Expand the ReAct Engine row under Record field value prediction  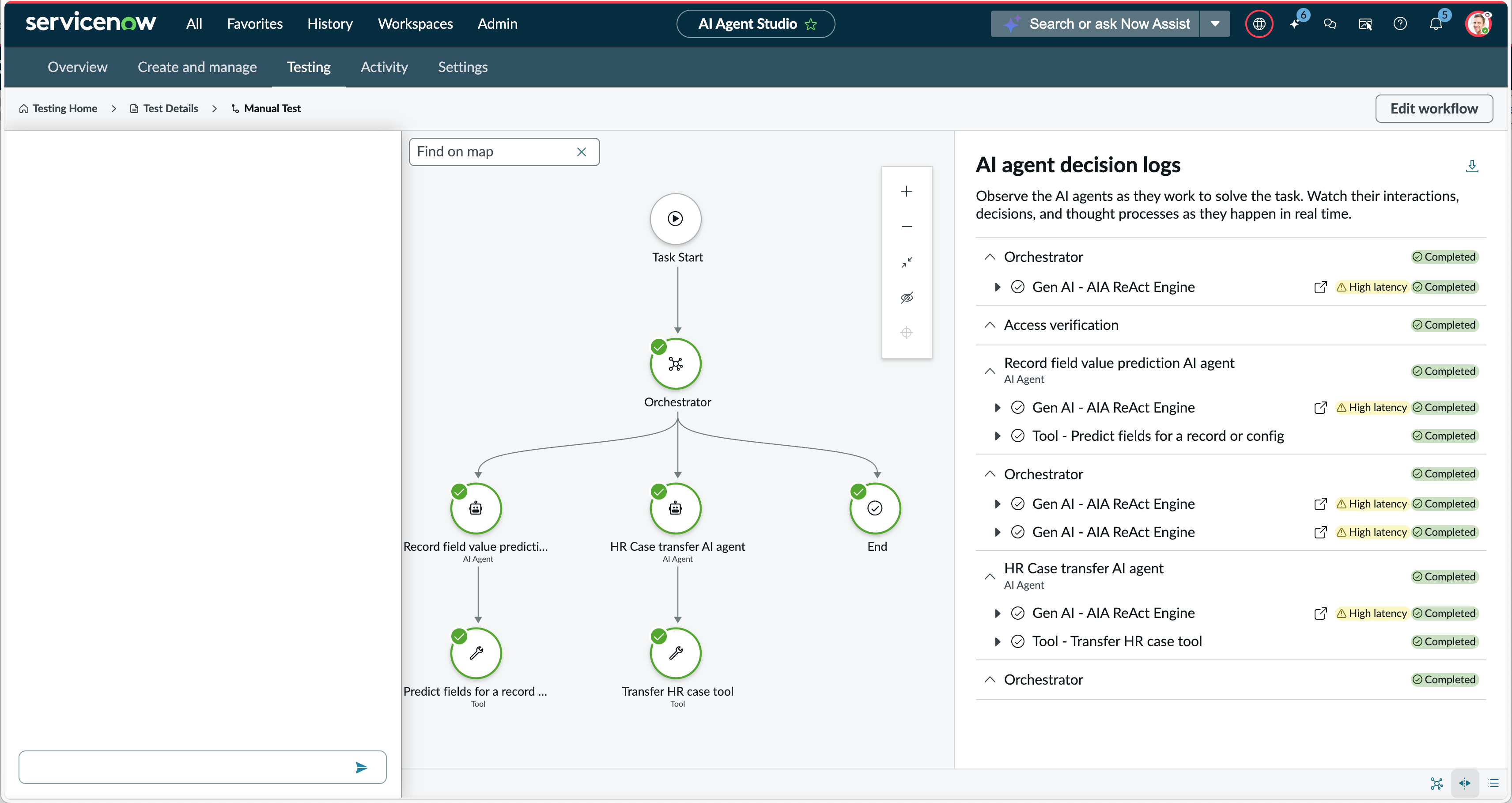(997, 408)
